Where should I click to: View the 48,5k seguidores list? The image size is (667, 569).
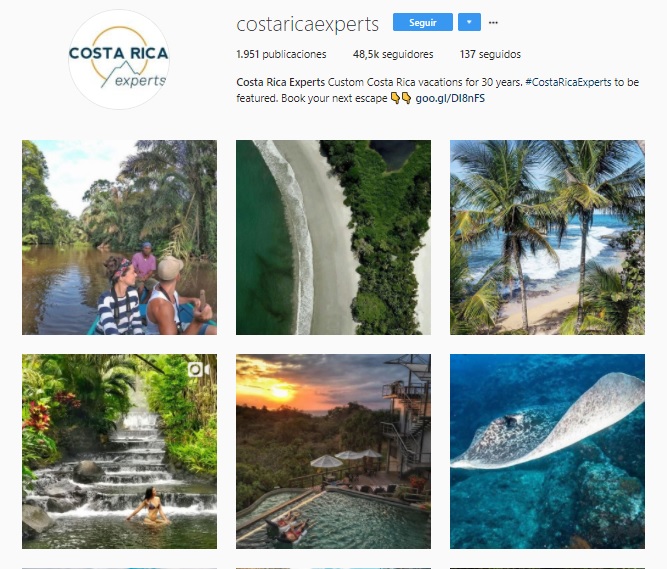click(393, 54)
